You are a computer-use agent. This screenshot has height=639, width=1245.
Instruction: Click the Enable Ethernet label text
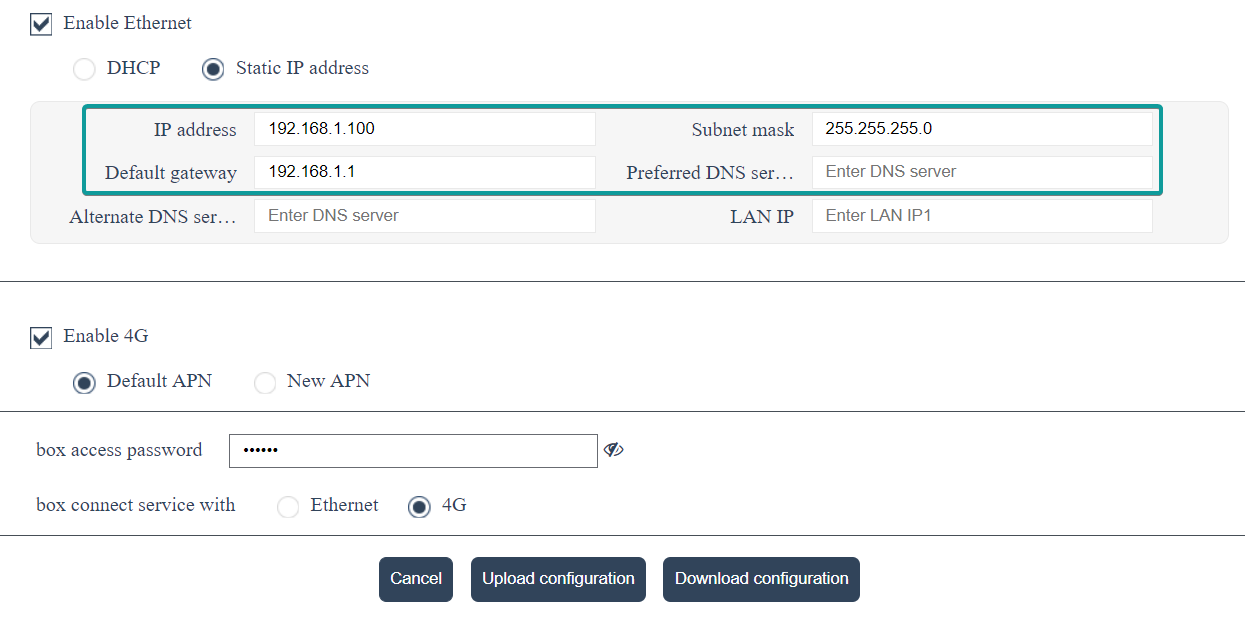(x=127, y=23)
